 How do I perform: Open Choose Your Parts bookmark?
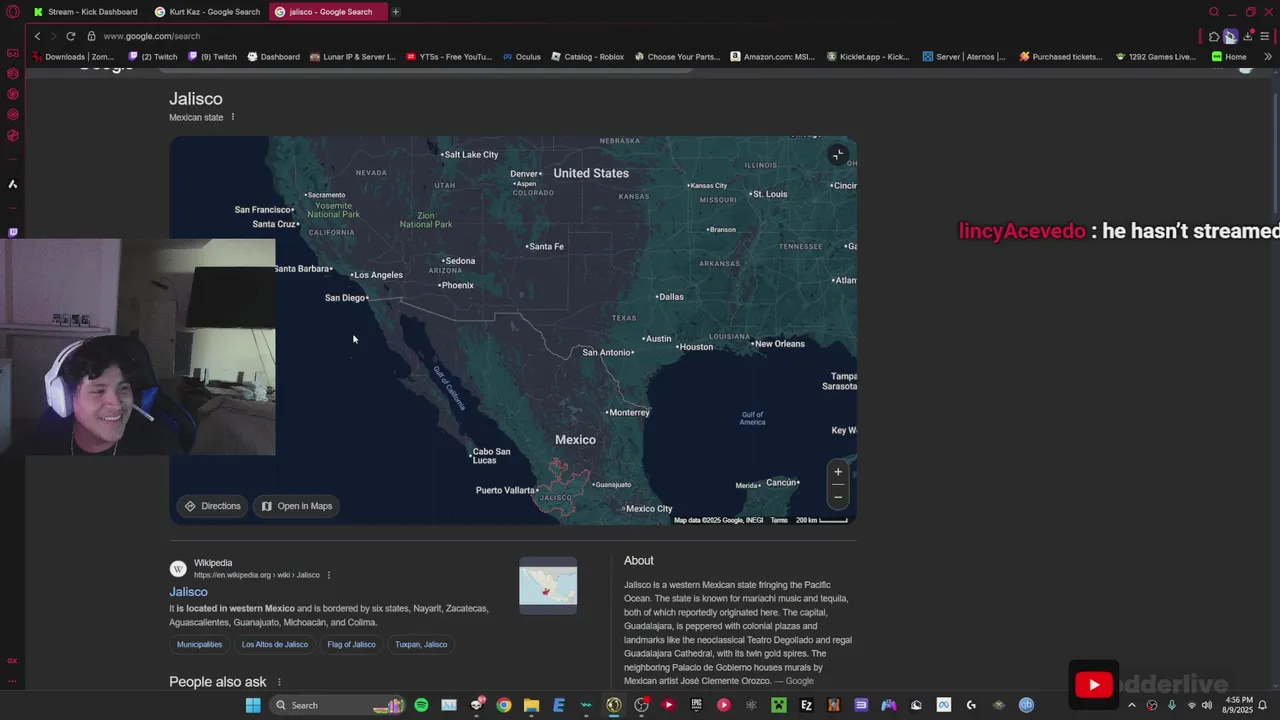(678, 57)
